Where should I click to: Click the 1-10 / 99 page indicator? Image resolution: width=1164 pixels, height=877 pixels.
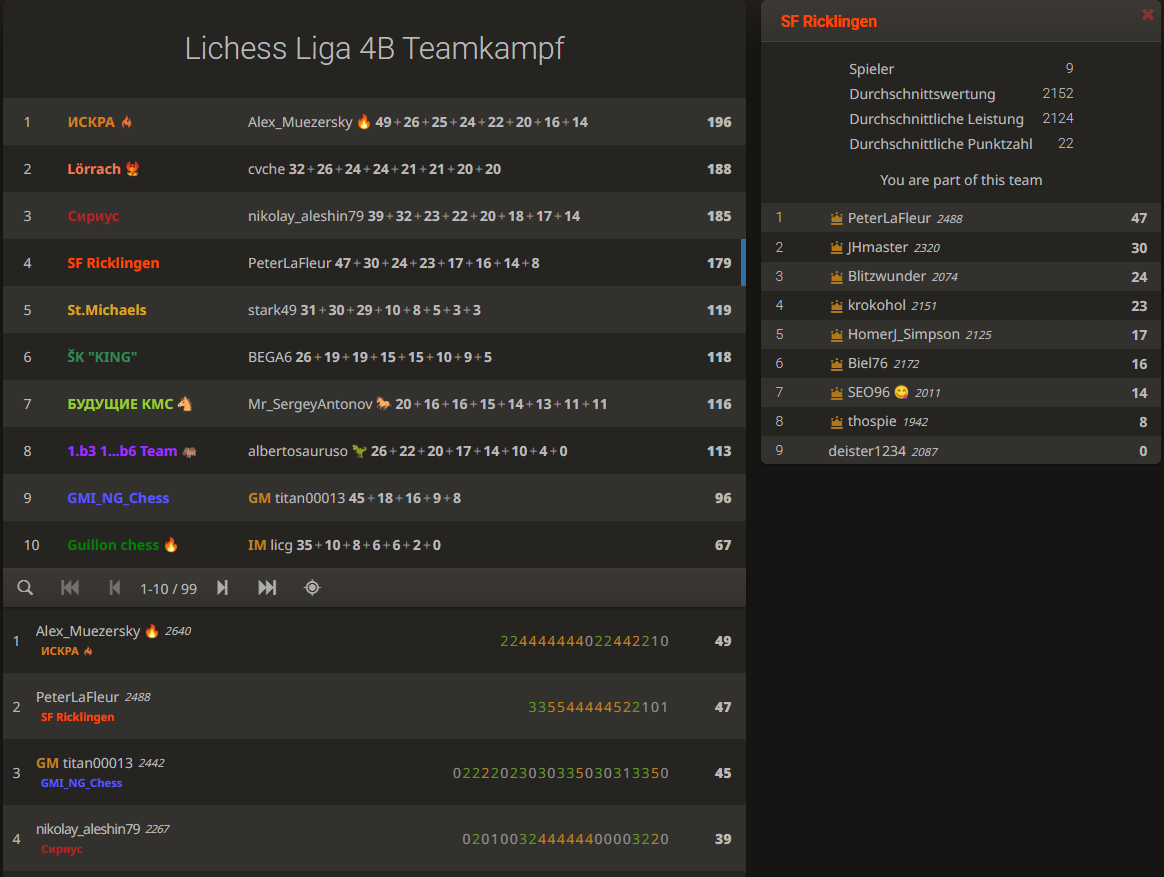tap(168, 588)
